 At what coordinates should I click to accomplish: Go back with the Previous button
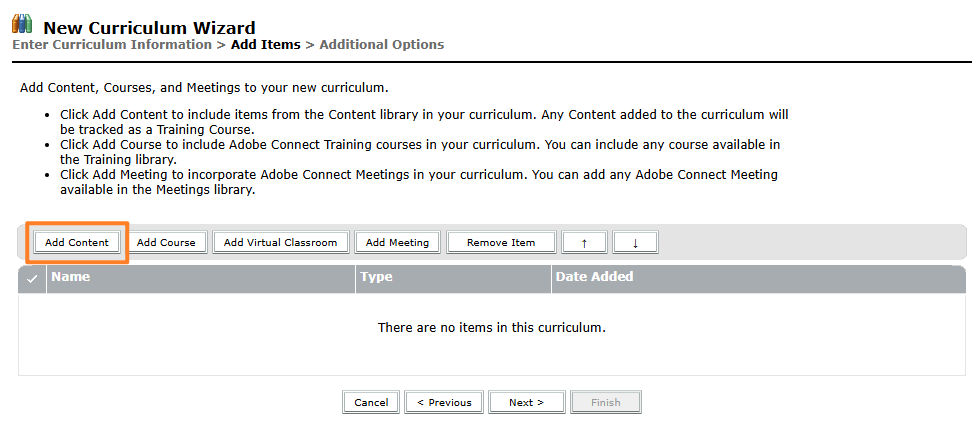(444, 402)
